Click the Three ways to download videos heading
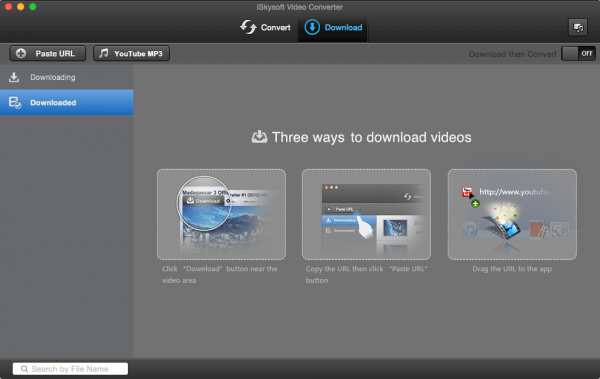 372,137
